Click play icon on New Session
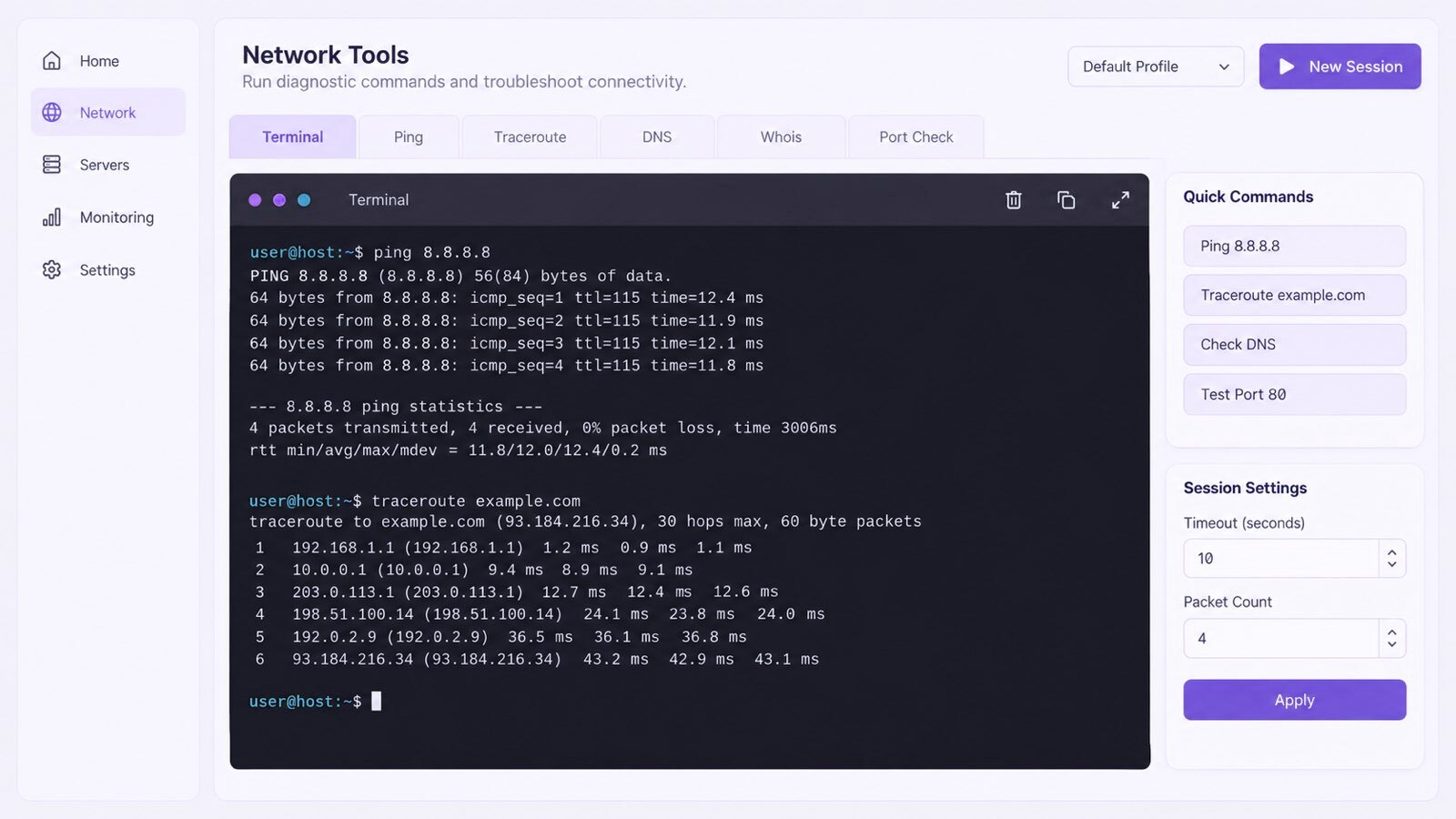 [1287, 66]
